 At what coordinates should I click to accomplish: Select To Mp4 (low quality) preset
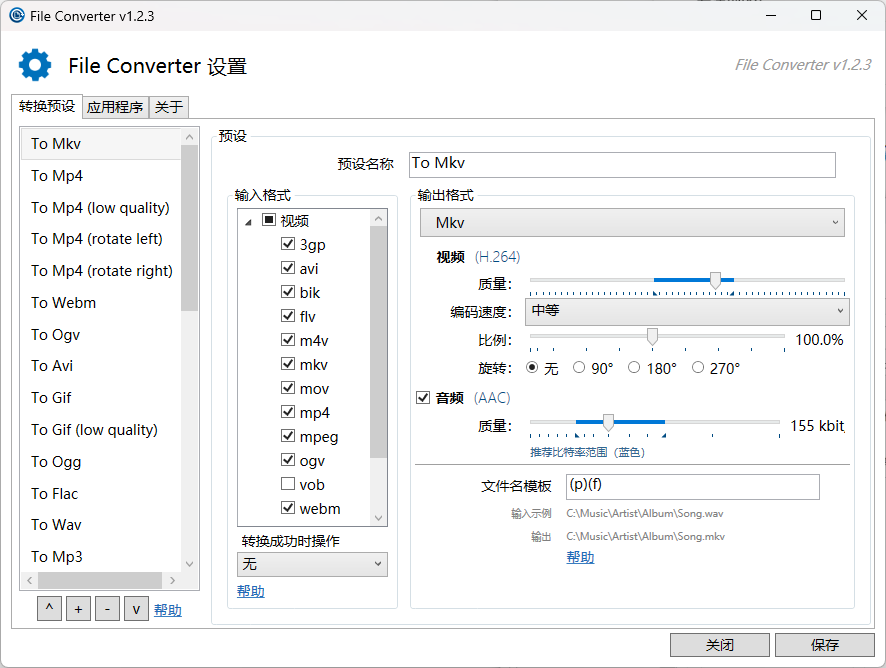click(101, 207)
